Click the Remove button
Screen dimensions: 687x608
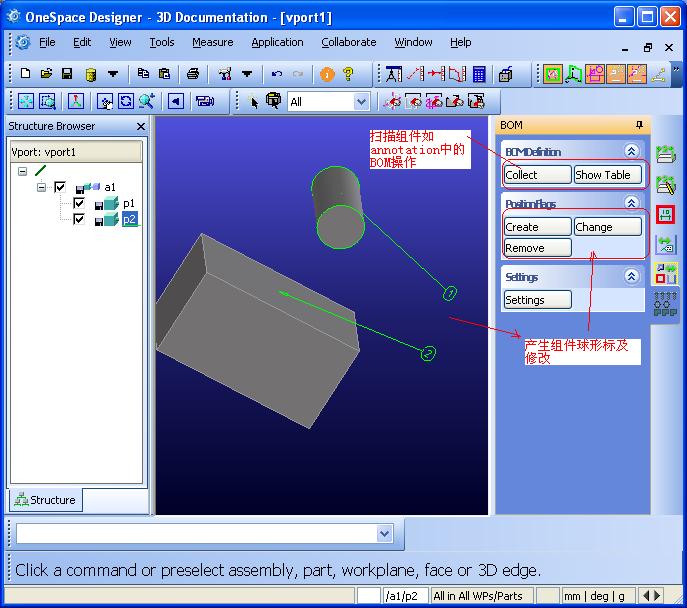(538, 248)
